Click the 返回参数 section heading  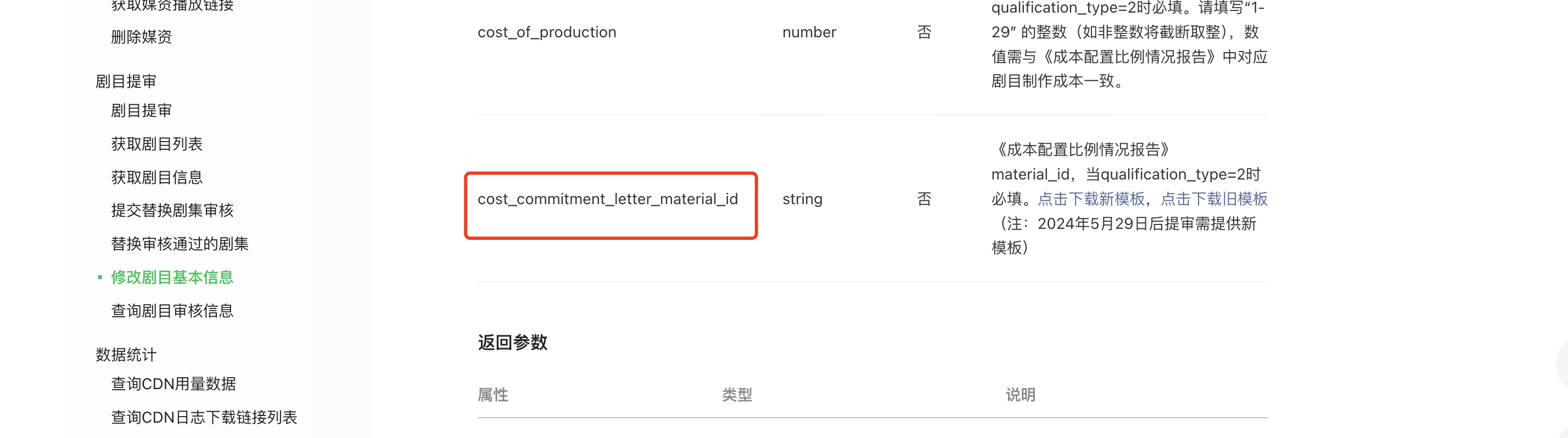click(x=513, y=342)
